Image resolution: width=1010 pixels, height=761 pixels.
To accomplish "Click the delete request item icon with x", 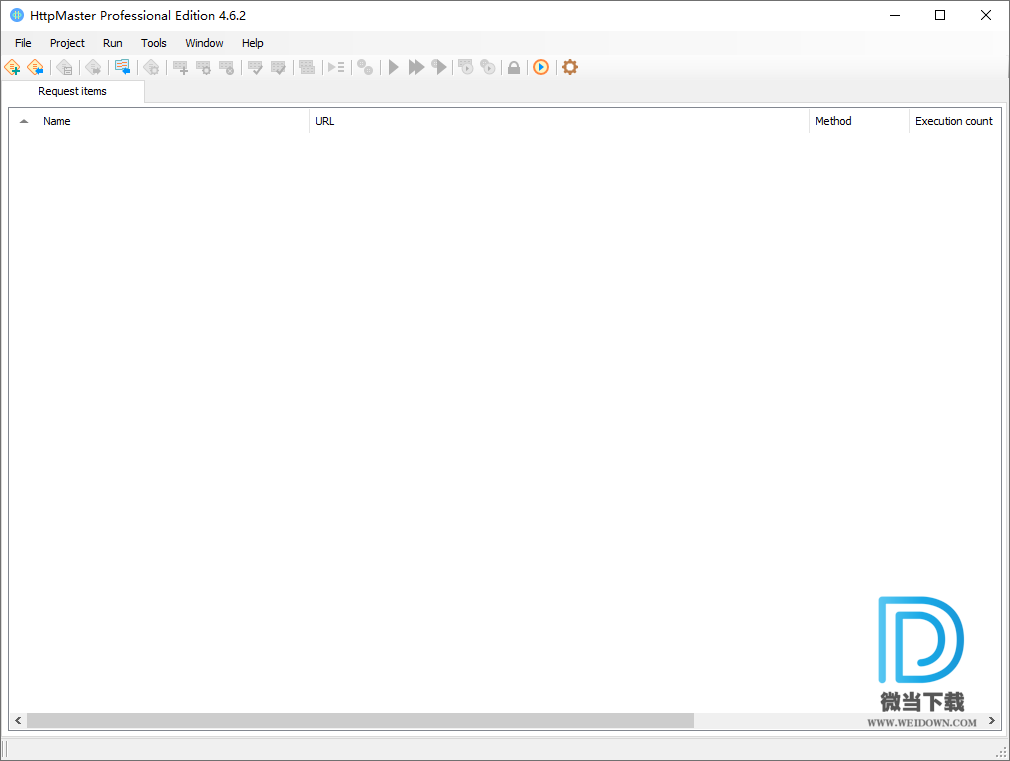I will pos(227,67).
